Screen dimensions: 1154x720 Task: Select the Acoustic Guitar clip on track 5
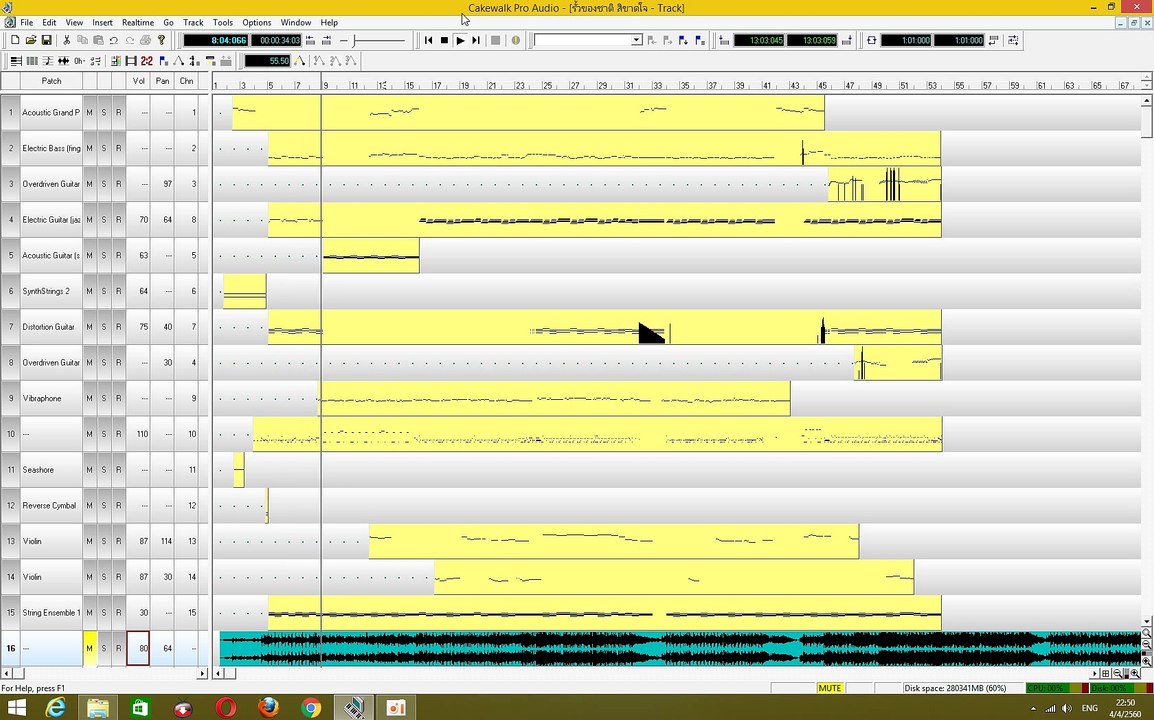click(x=371, y=255)
